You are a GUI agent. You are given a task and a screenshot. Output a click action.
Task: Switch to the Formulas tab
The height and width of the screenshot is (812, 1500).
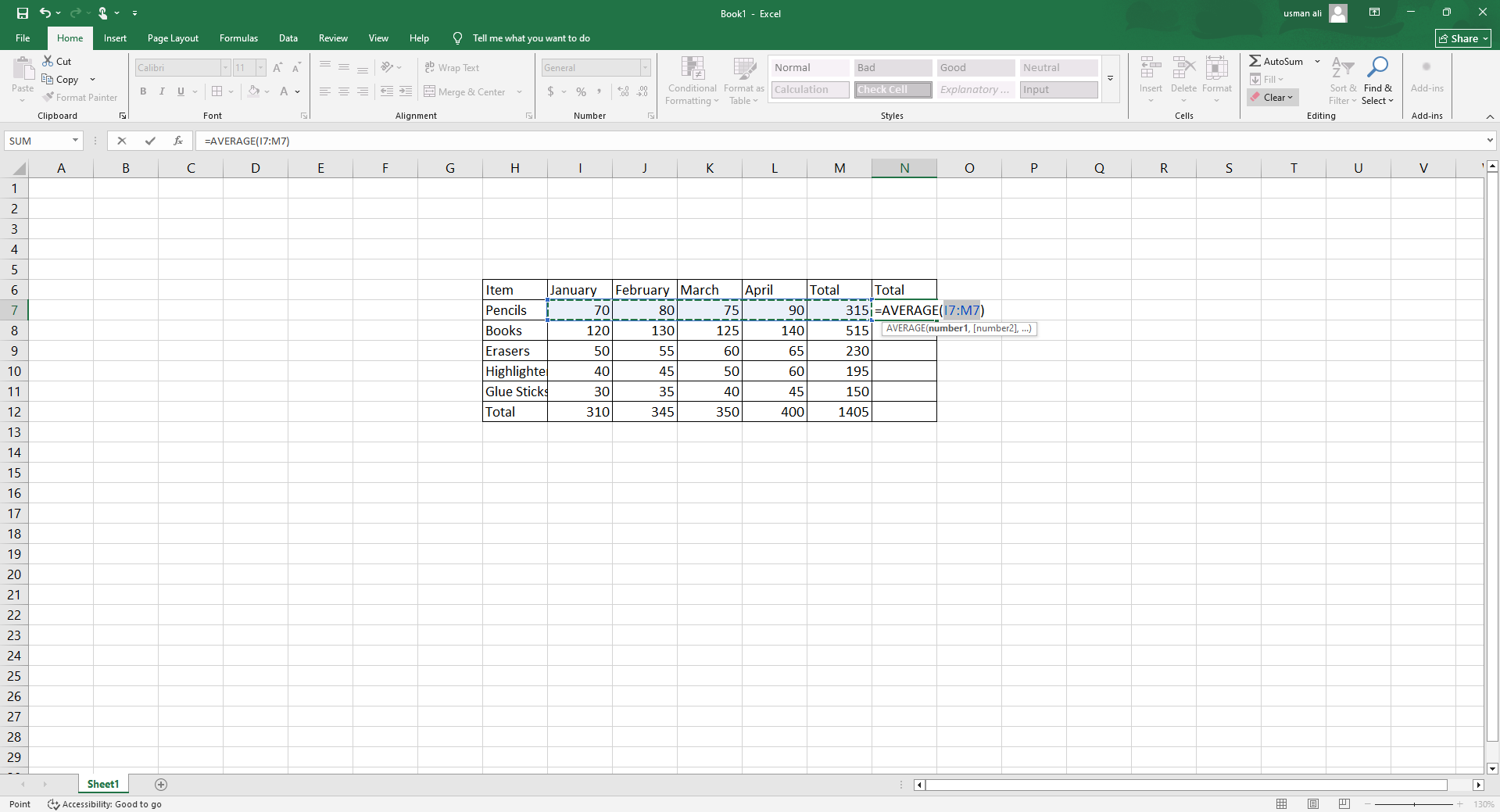(x=238, y=38)
